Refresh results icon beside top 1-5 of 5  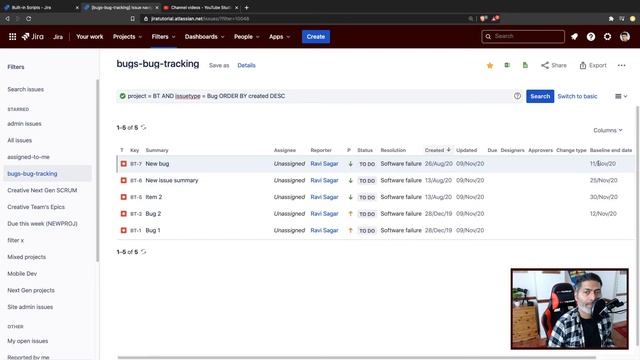pos(143,127)
